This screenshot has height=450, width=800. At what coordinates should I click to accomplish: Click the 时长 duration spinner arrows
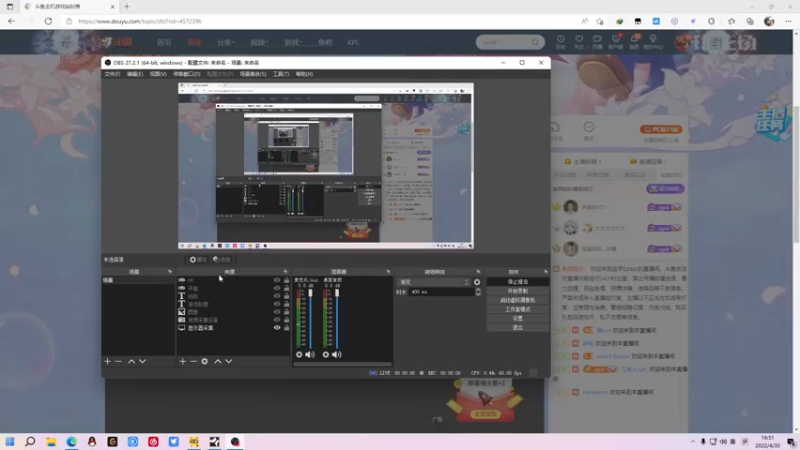[478, 292]
